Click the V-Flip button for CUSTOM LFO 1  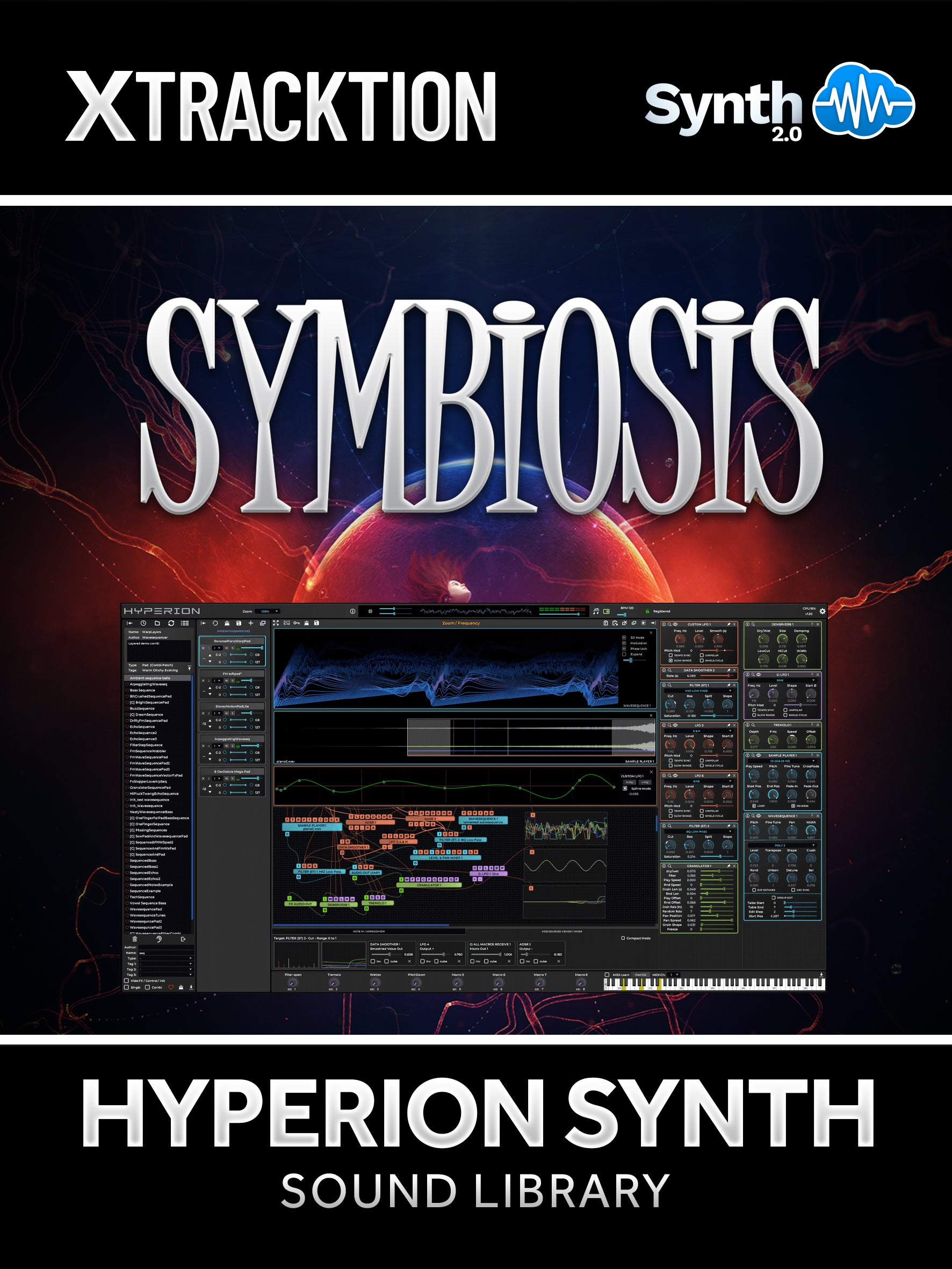tap(645, 782)
